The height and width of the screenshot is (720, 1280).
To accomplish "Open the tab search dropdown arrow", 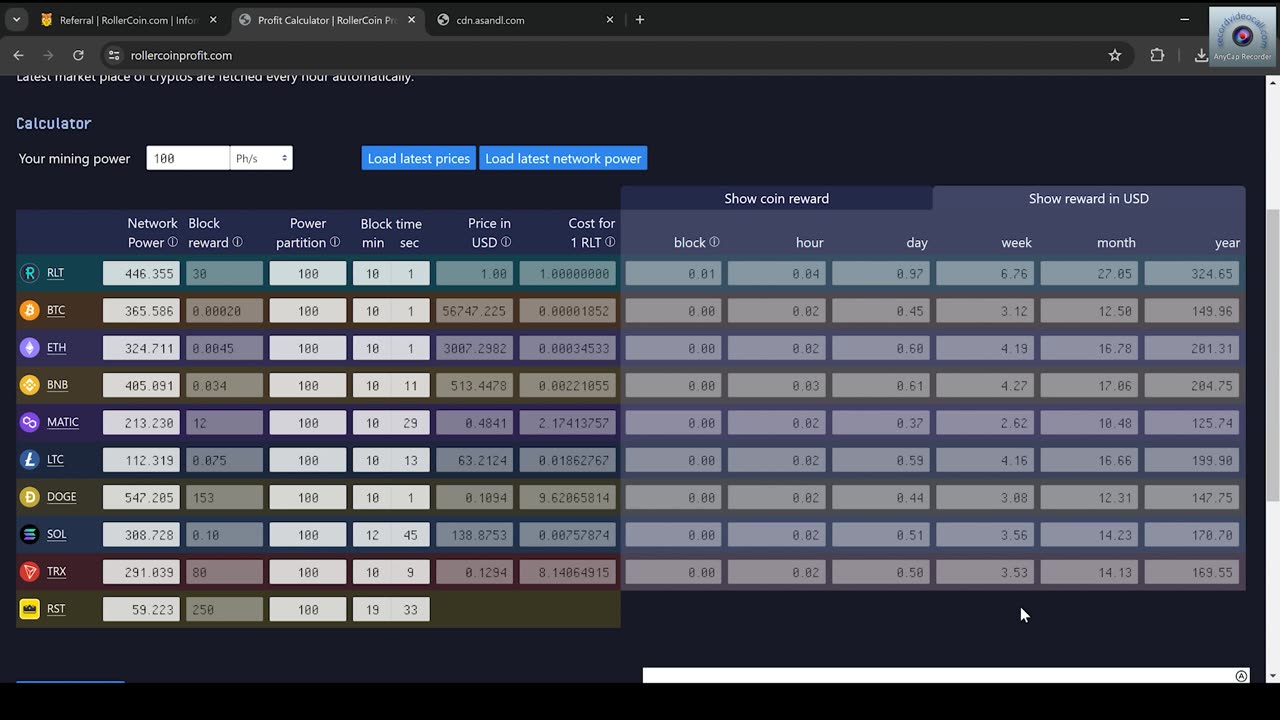I will [x=16, y=19].
